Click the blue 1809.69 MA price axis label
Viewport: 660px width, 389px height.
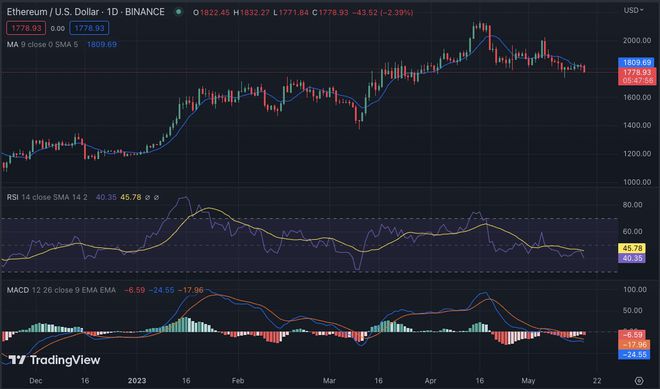636,62
